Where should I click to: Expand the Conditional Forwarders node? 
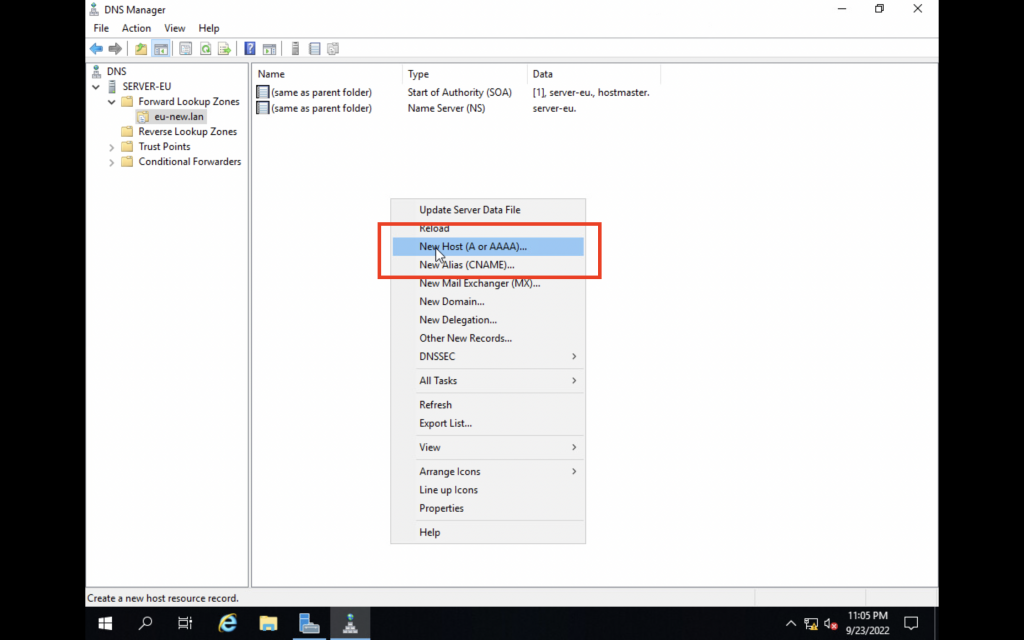(112, 163)
